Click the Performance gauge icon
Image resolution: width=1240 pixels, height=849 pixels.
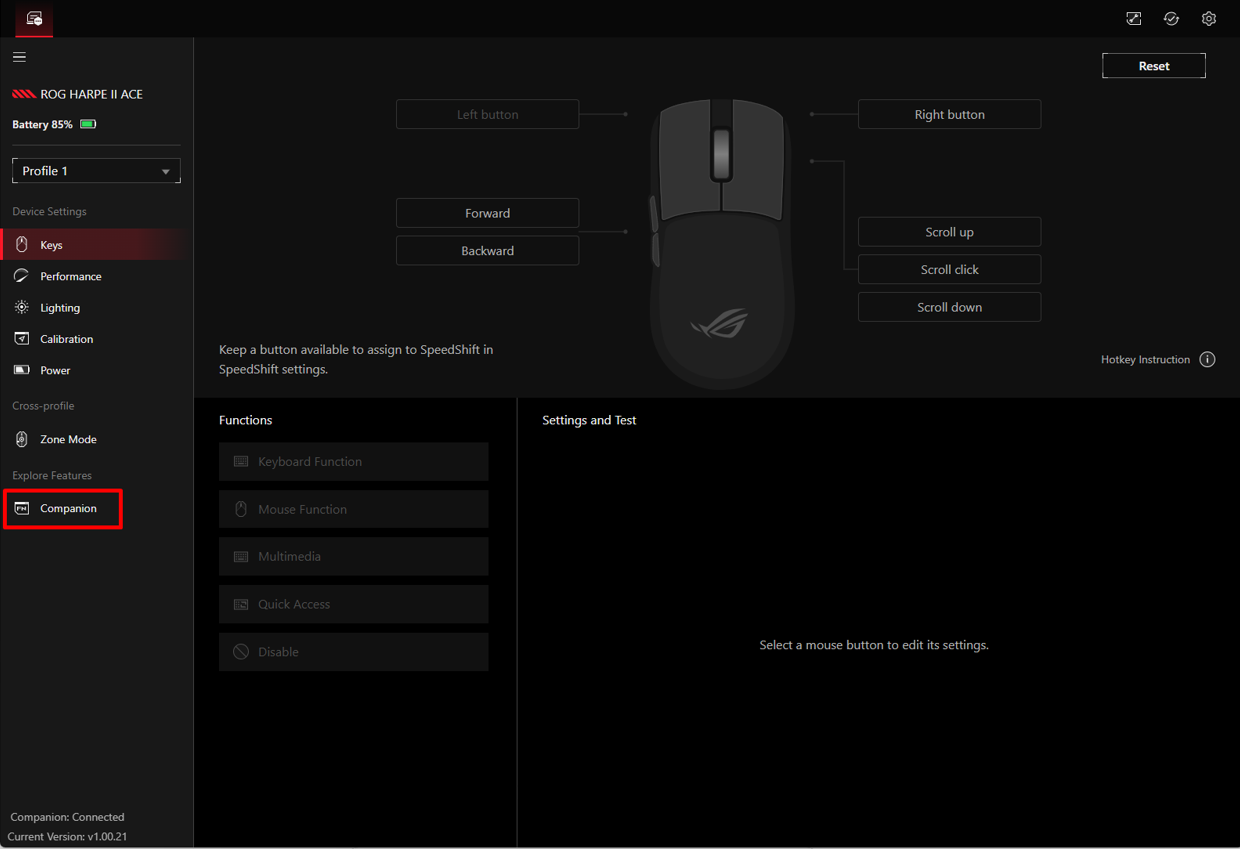[x=21, y=276]
